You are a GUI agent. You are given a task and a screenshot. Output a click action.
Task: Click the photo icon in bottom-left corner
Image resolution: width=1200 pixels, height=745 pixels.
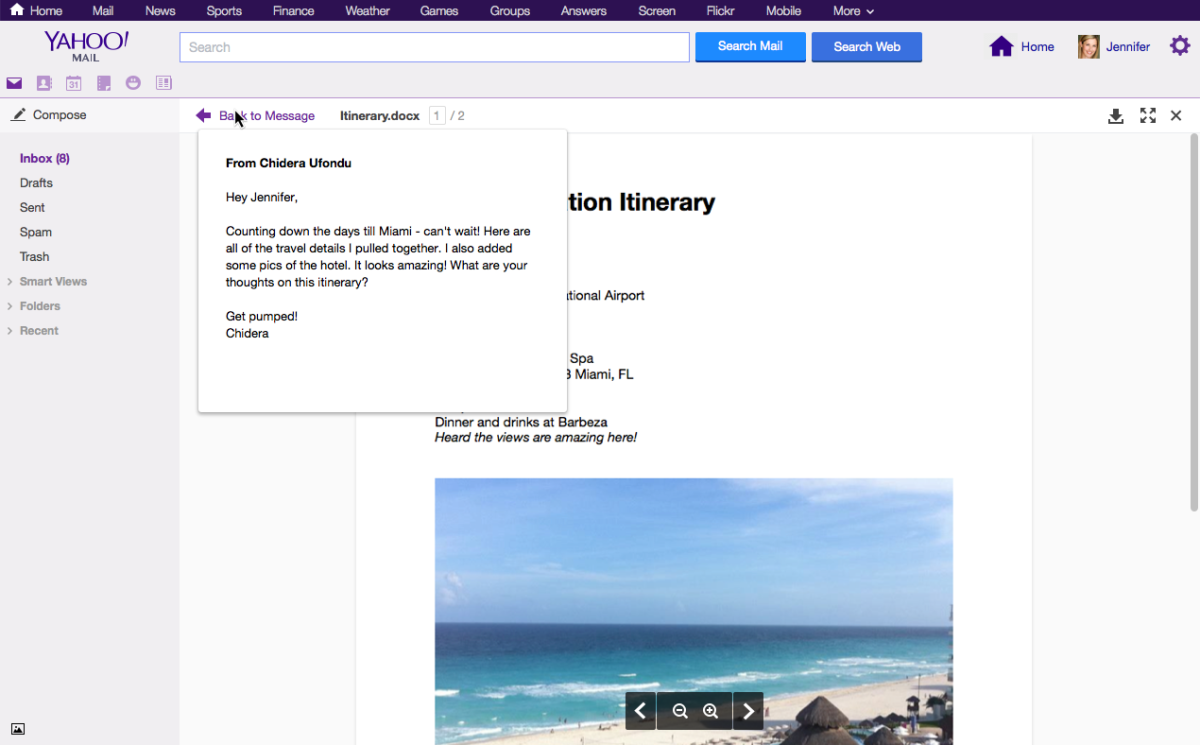18,729
